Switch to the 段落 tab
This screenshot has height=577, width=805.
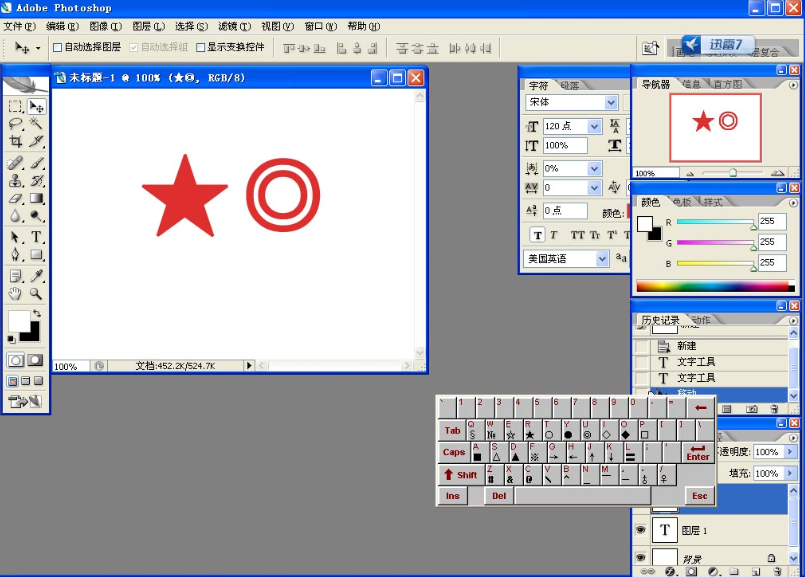pos(570,86)
